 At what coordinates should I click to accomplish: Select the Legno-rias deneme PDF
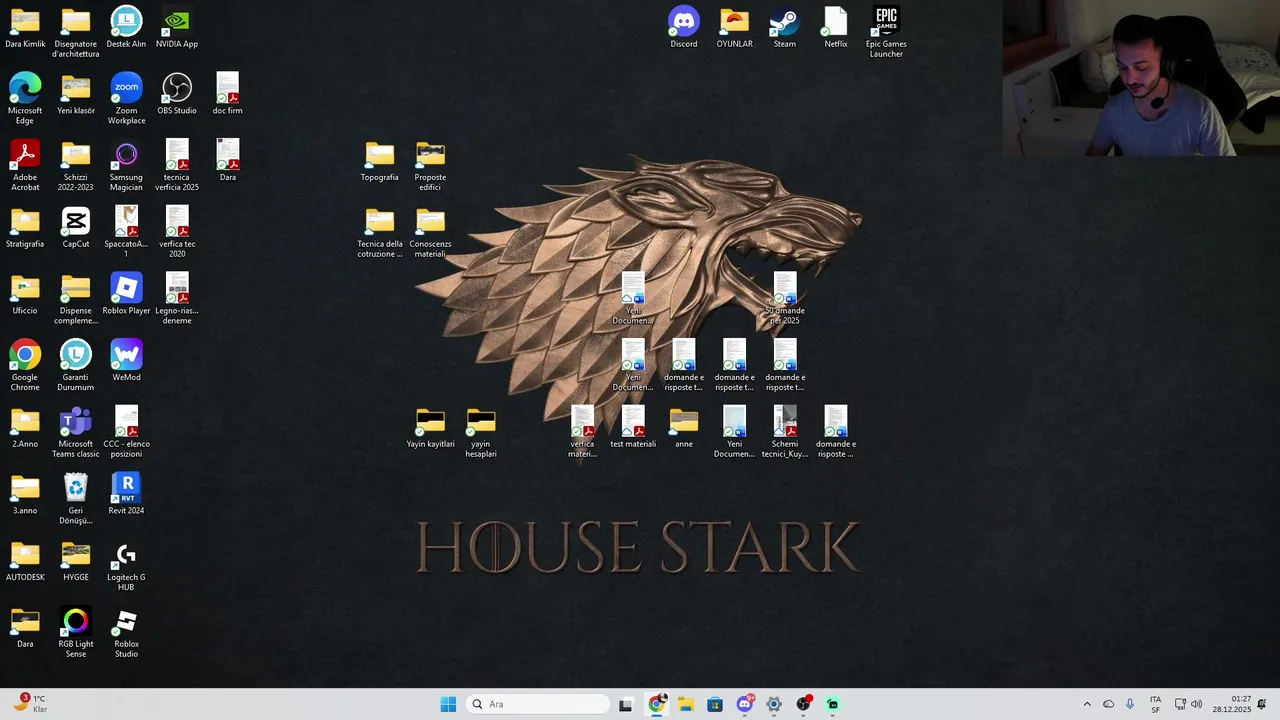[x=177, y=298]
